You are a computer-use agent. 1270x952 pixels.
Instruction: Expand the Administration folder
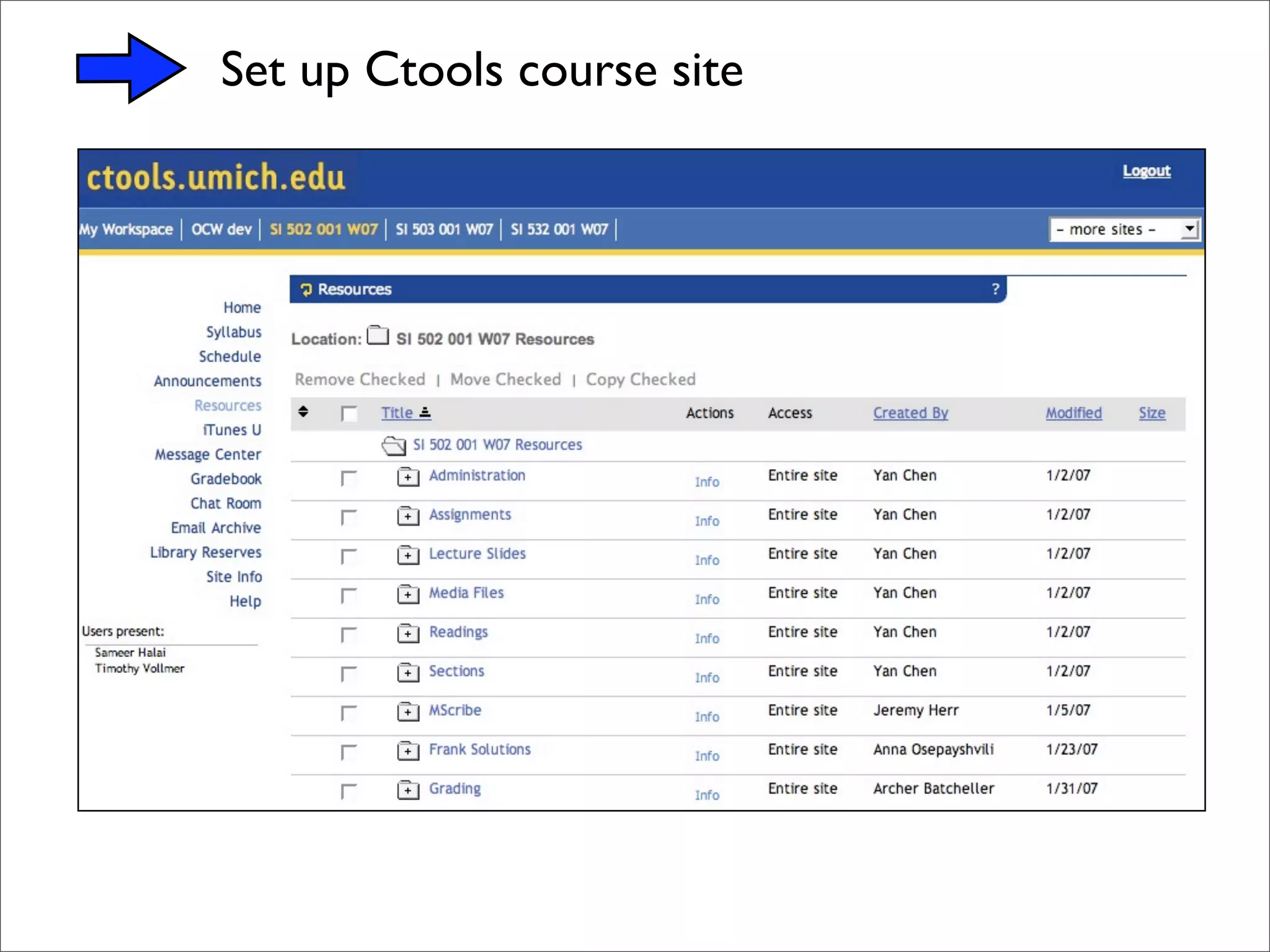408,477
